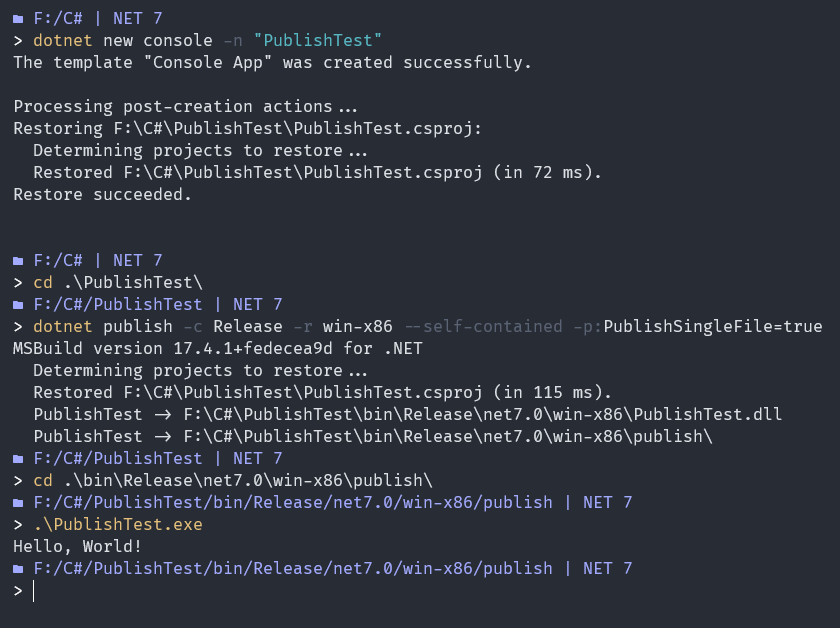
Task: Click folder icon above the '.\PublishTest.exe' command
Action: (18, 502)
